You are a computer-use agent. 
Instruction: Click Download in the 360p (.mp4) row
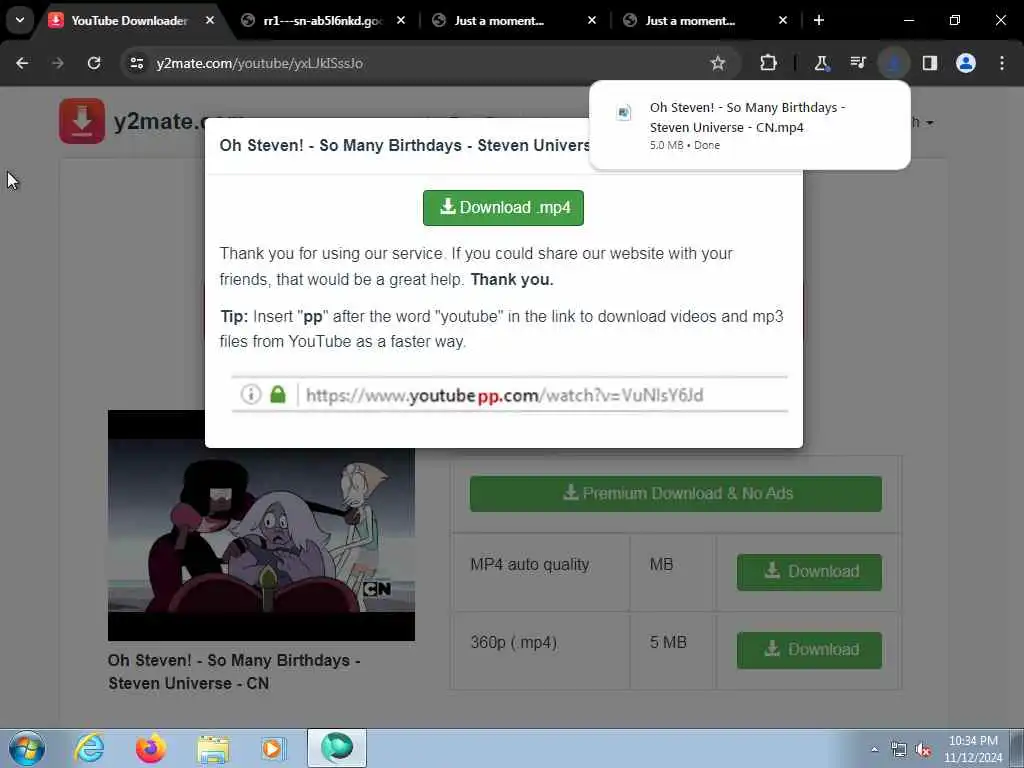point(810,650)
